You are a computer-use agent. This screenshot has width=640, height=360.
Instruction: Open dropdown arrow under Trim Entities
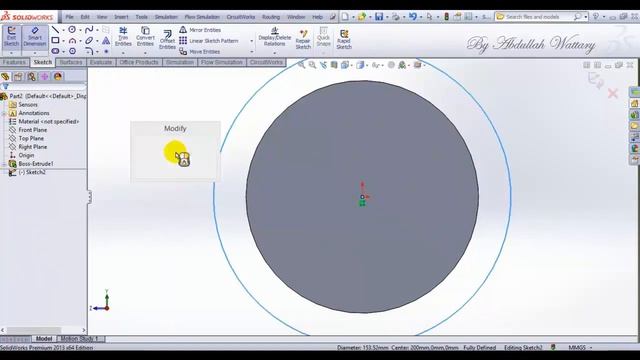pyautogui.click(x=123, y=53)
